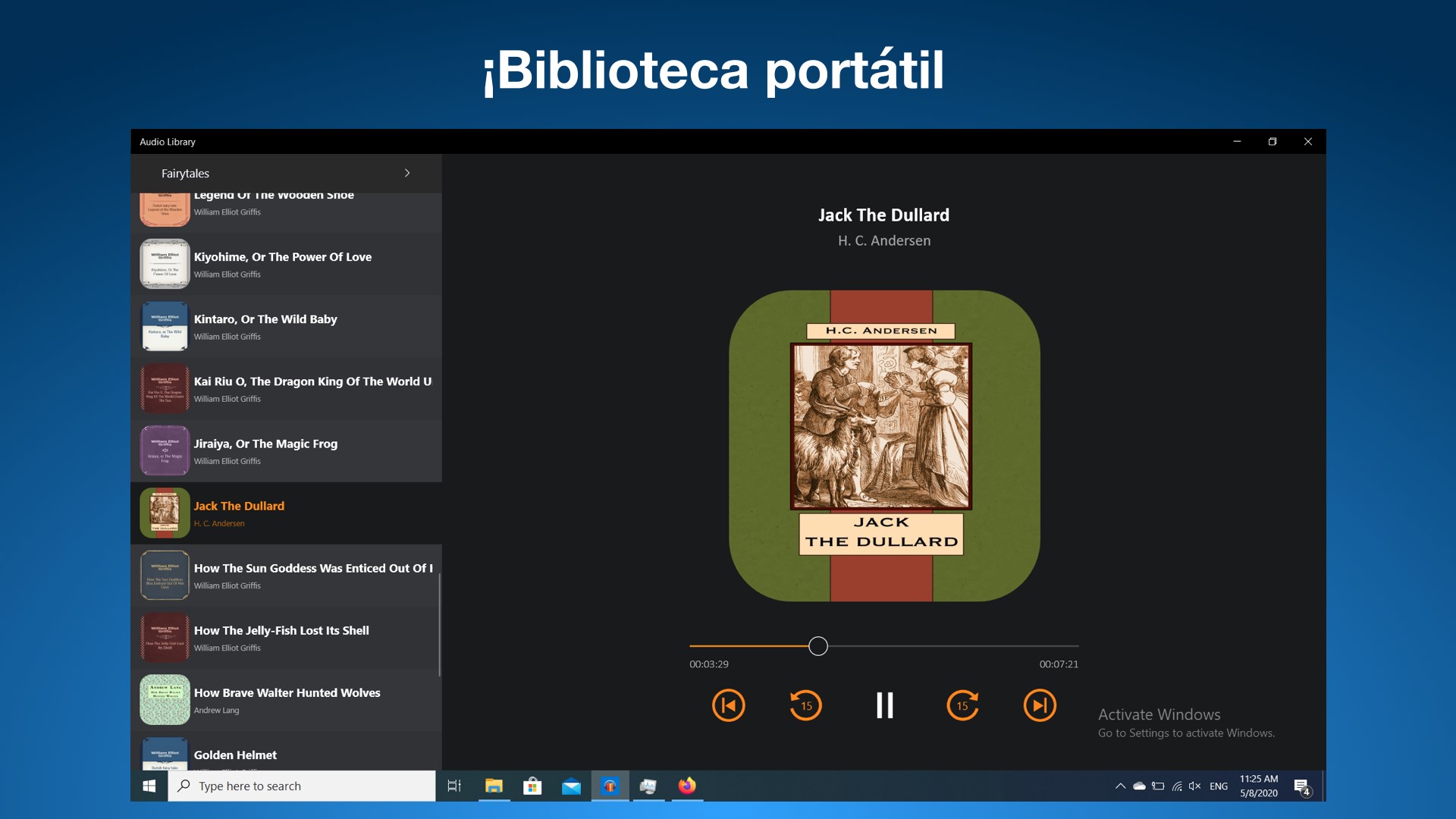
Task: Open Windows Start menu
Action: (x=149, y=786)
